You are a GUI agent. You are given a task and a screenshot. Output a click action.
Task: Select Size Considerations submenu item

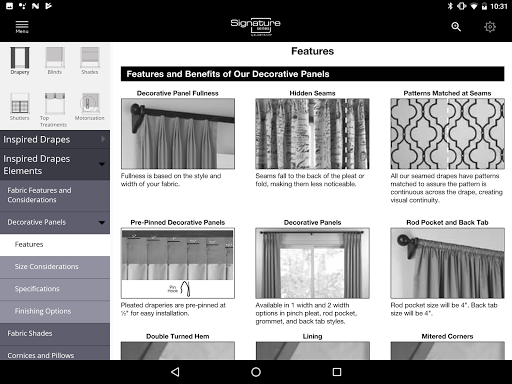(x=55, y=267)
